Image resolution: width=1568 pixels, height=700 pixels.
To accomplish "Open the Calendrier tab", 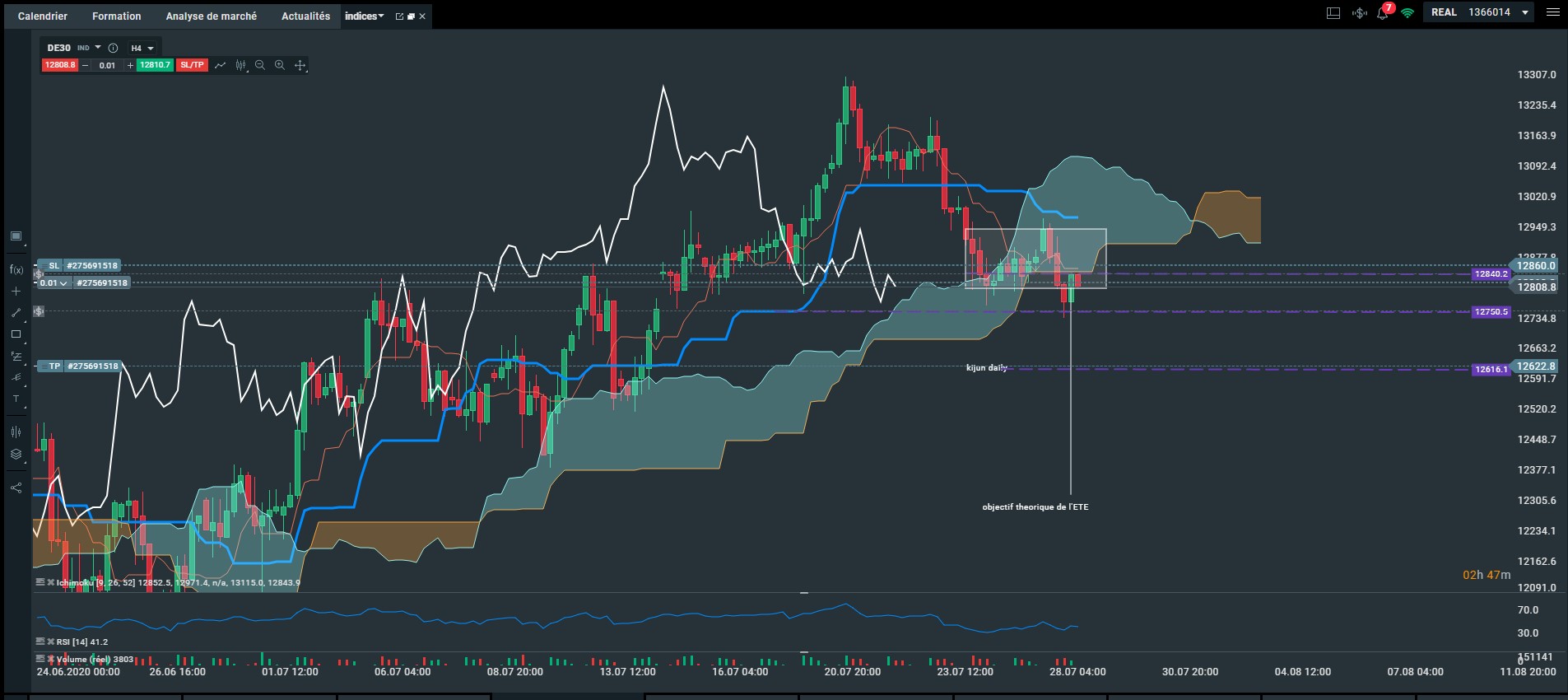I will [x=43, y=16].
